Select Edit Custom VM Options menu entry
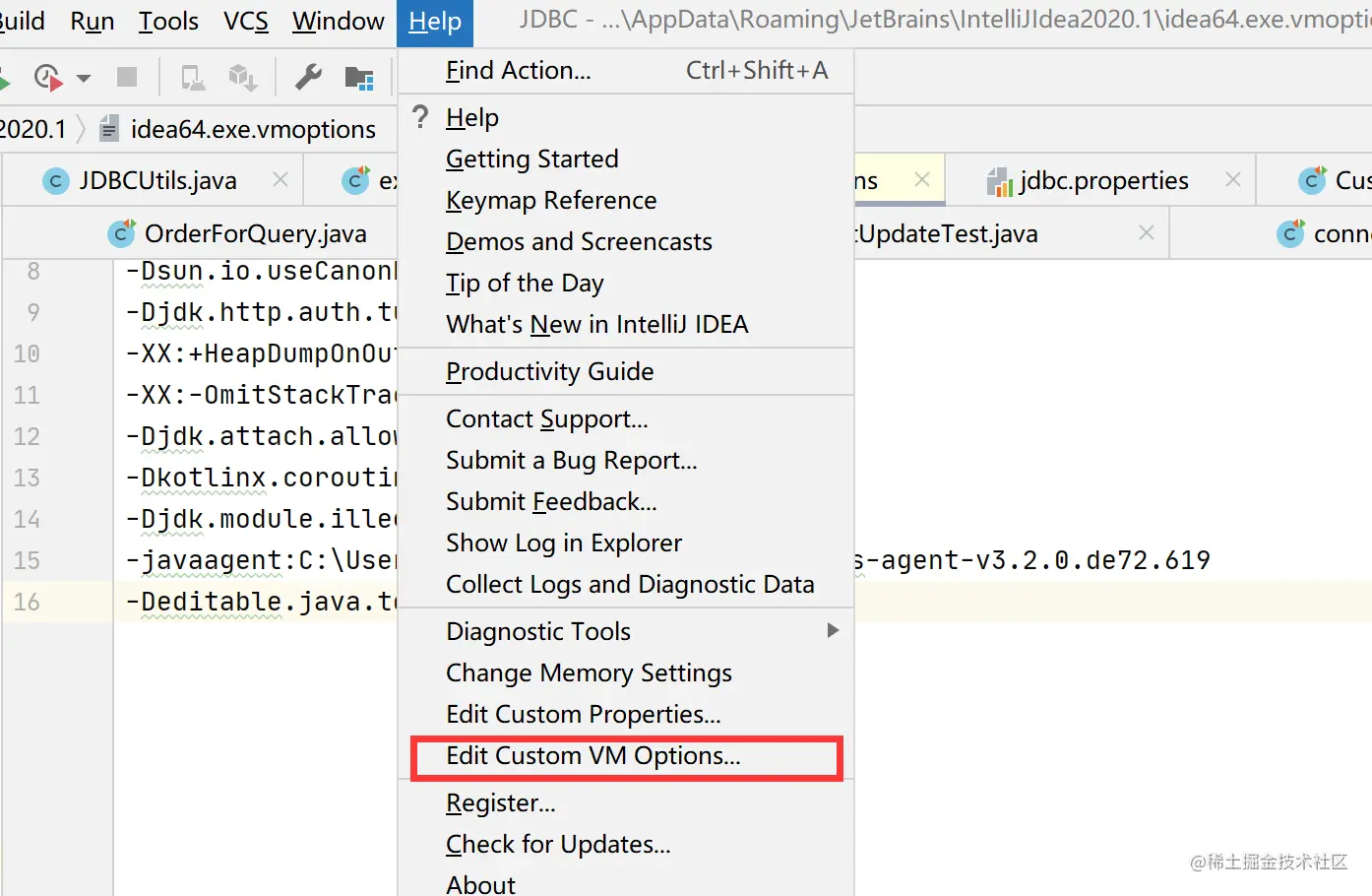This screenshot has height=896, width=1372. [592, 756]
